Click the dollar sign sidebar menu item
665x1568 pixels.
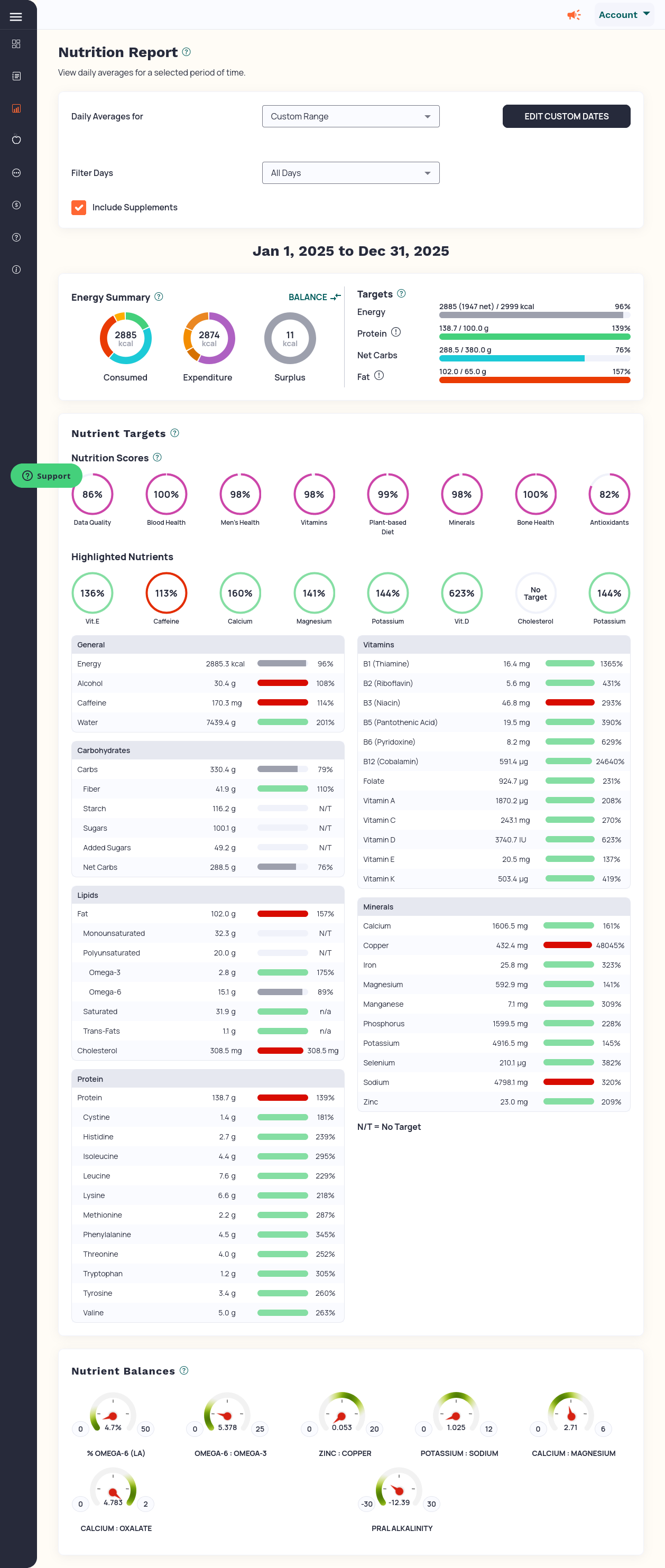16,205
